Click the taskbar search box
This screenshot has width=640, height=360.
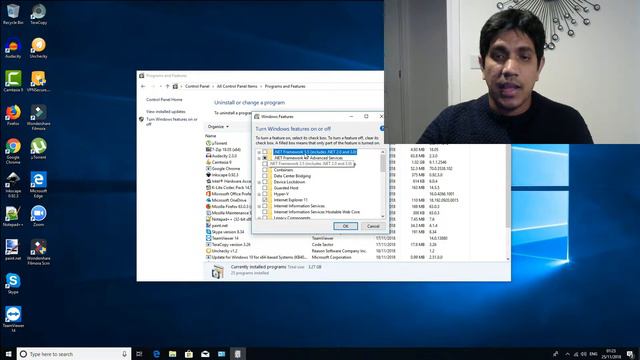pos(74,354)
